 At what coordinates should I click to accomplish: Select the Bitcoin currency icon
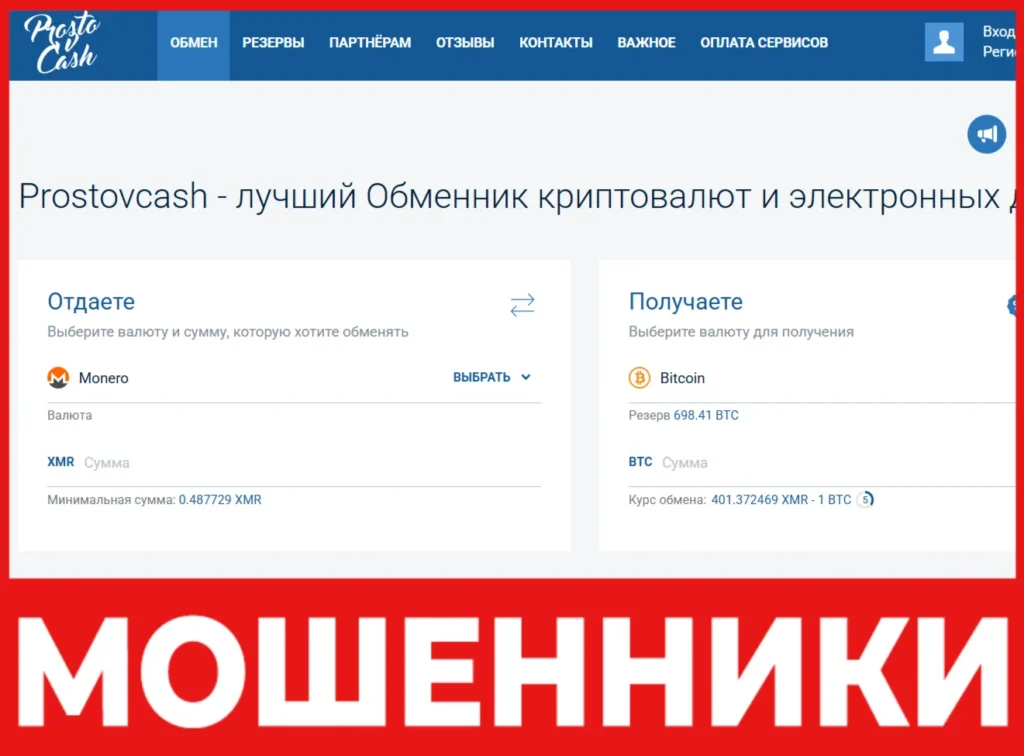[x=640, y=378]
